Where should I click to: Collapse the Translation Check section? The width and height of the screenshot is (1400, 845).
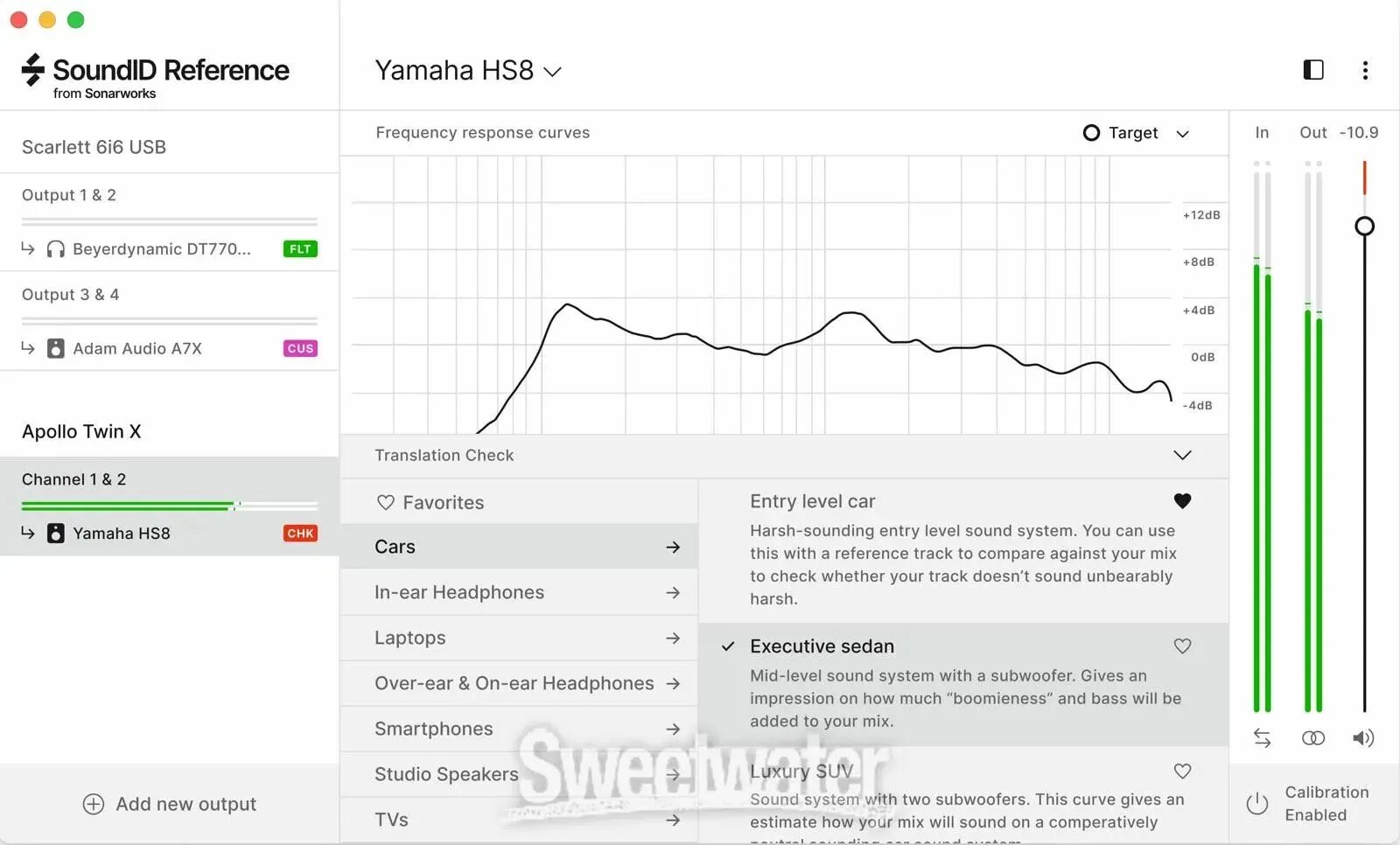(x=1182, y=456)
